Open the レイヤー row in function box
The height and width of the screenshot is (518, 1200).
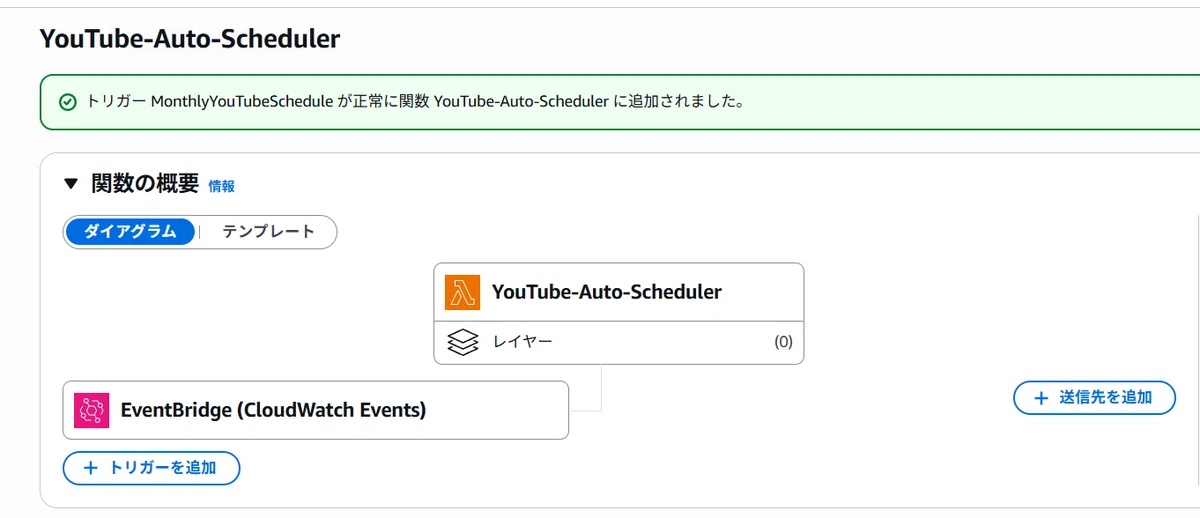click(619, 342)
